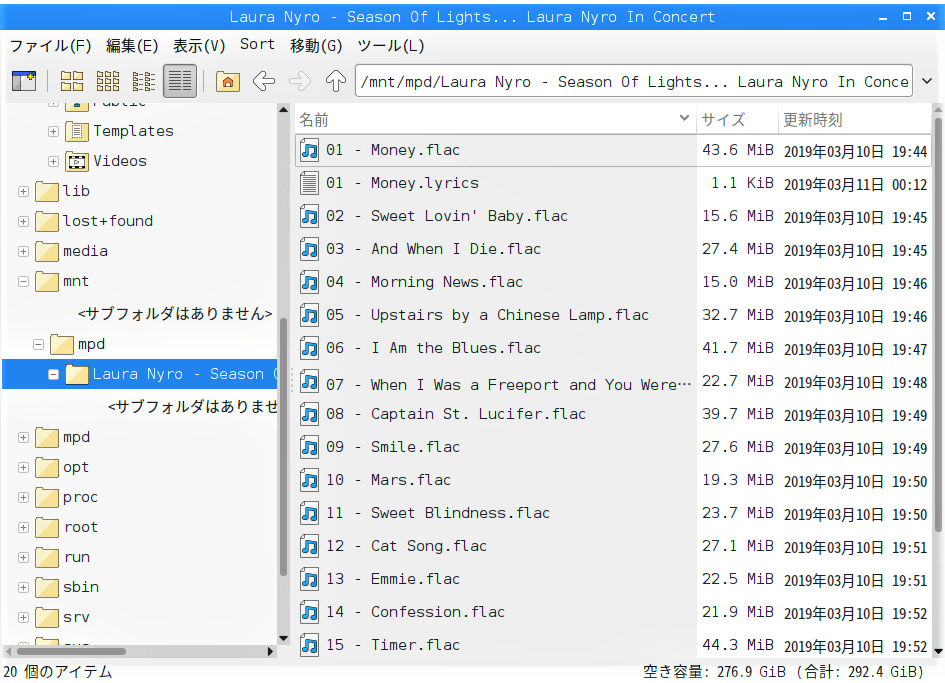Screen dimensions: 945x683
Task: Collapse the Laura Nyro folder node
Action: [x=53, y=374]
